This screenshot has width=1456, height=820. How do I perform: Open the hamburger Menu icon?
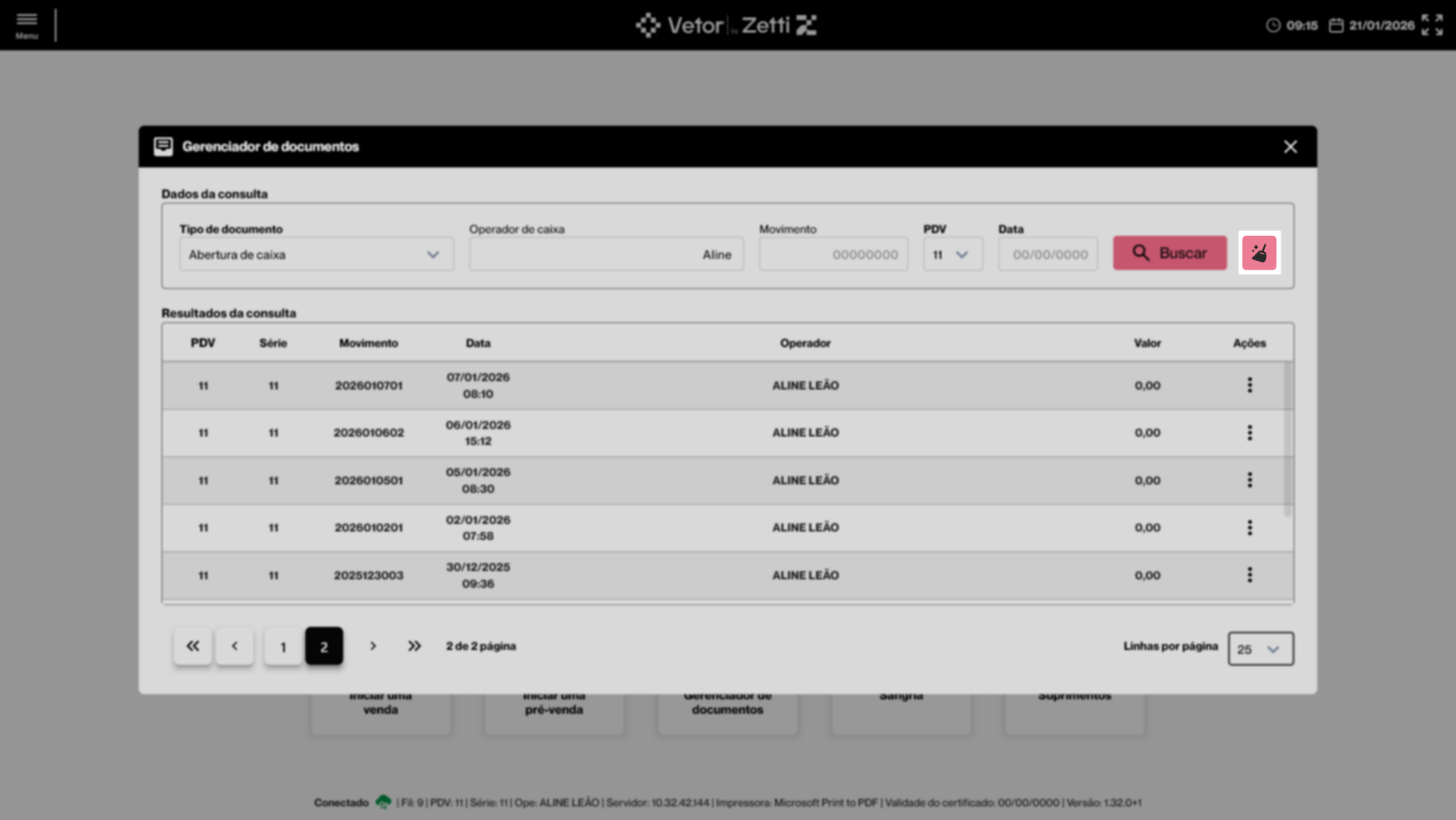[27, 25]
